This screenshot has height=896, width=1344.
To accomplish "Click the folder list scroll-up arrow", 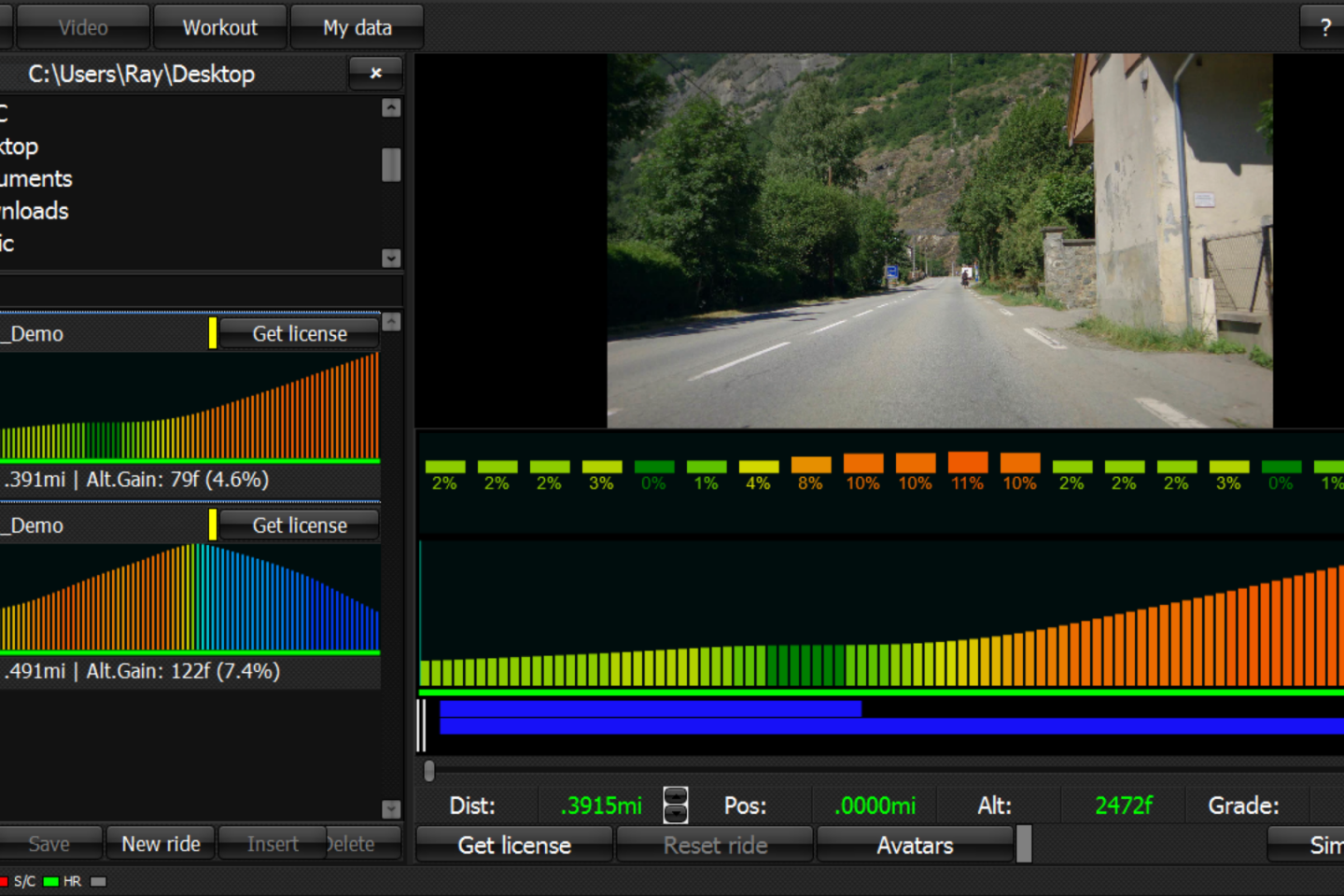I will click(392, 108).
